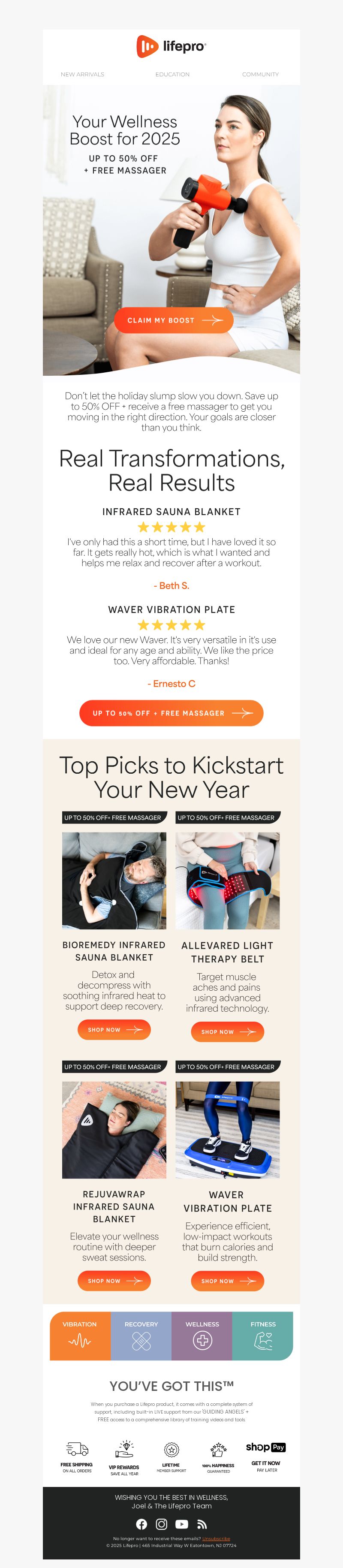Open the New Arrivals menu item
Viewport: 343px width, 1568px height.
click(82, 74)
